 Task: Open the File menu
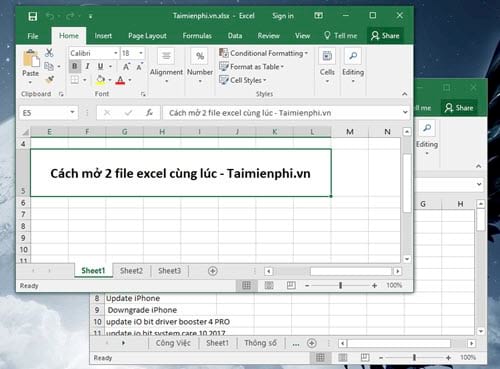point(33,36)
